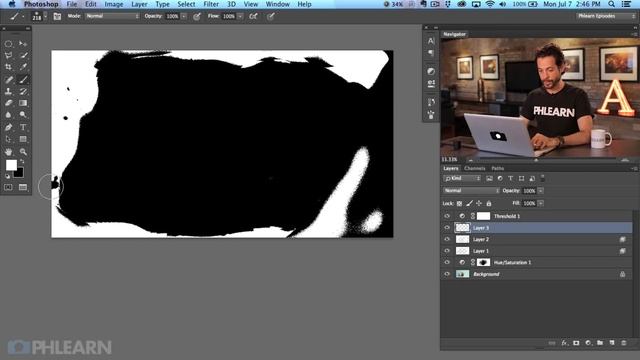Select the Type tool
640x360 pixels.
tap(23, 127)
